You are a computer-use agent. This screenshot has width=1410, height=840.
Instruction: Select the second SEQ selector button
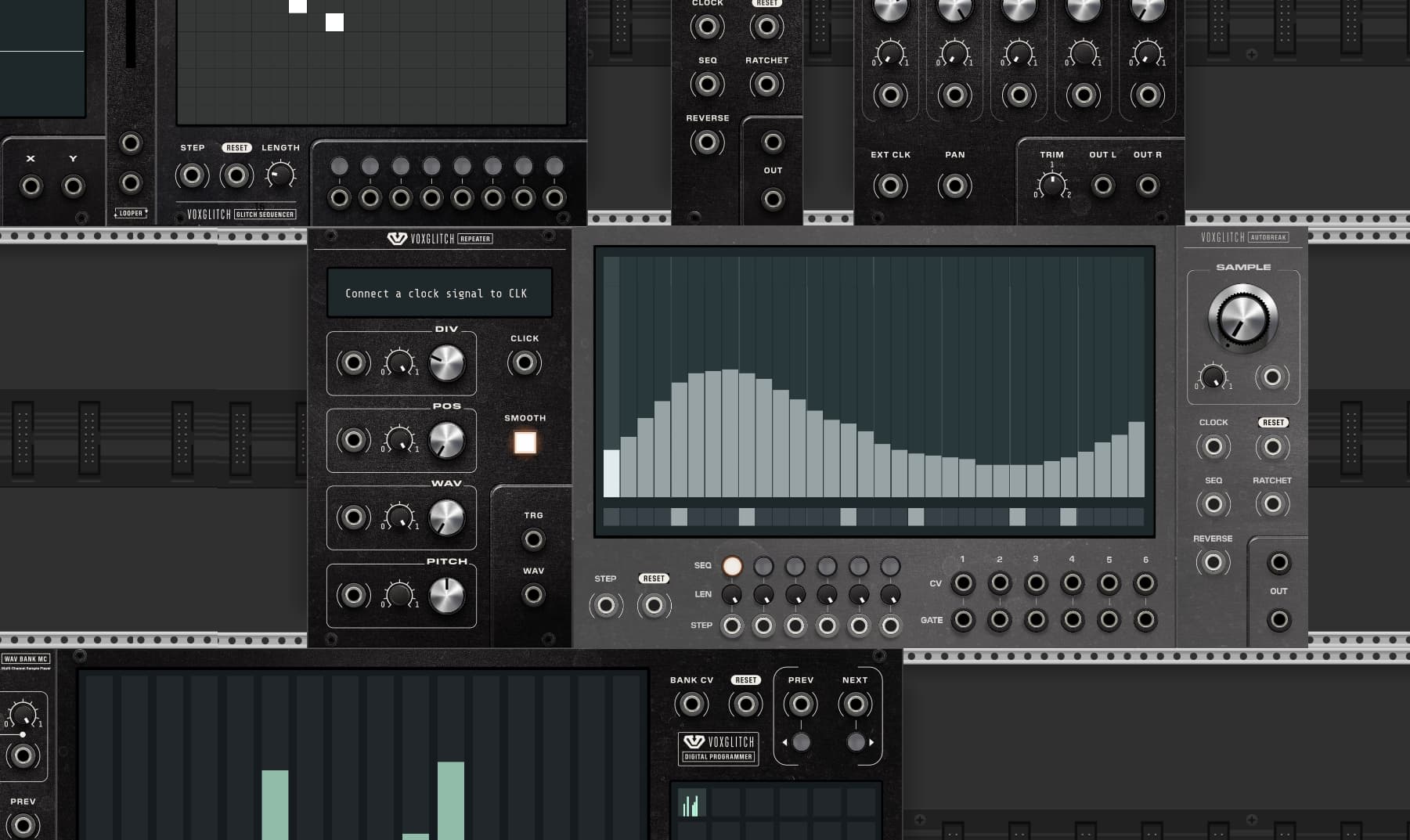pos(763,566)
